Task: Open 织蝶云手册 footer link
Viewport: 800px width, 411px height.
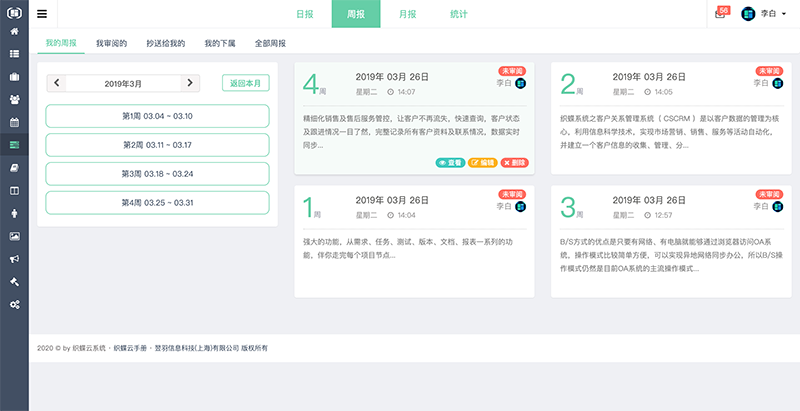Action: 130,348
